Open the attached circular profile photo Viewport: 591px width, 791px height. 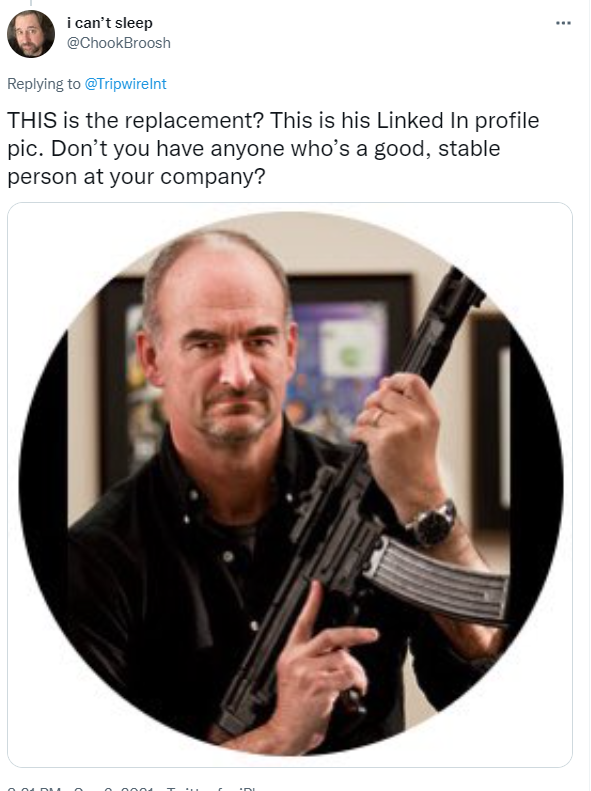click(x=290, y=484)
